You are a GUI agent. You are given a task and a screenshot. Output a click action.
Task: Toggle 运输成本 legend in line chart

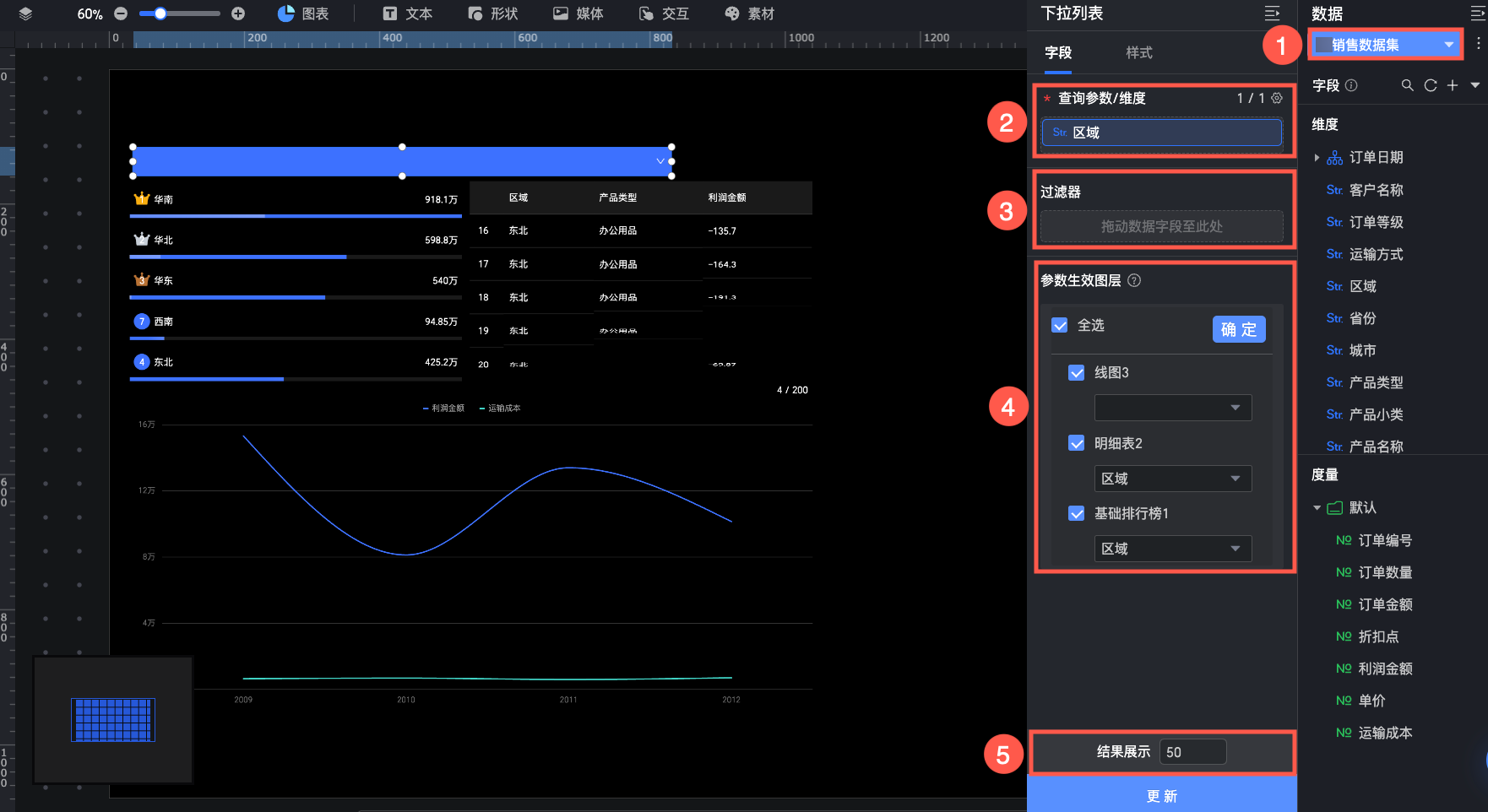click(x=500, y=409)
